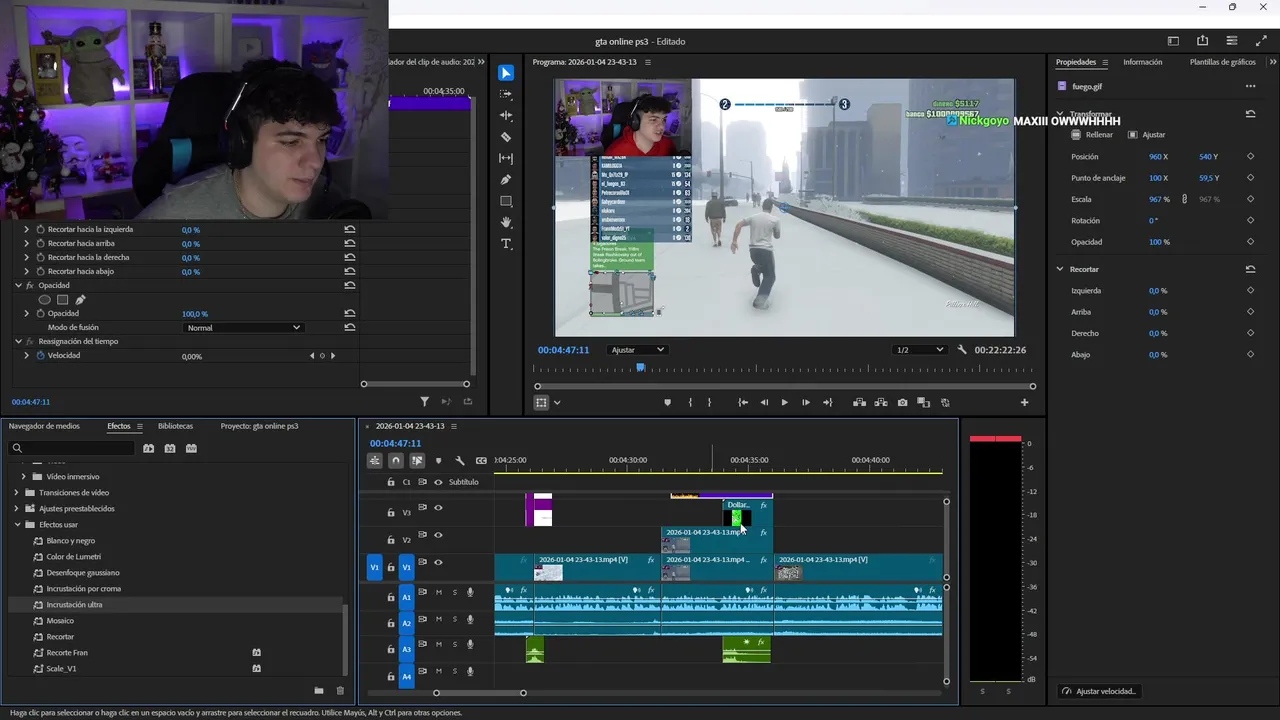Toggle insert sequences as nests button

(375, 461)
